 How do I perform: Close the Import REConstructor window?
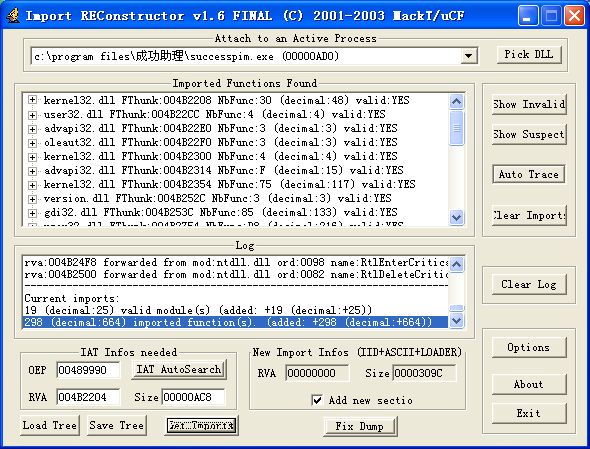[x=574, y=16]
